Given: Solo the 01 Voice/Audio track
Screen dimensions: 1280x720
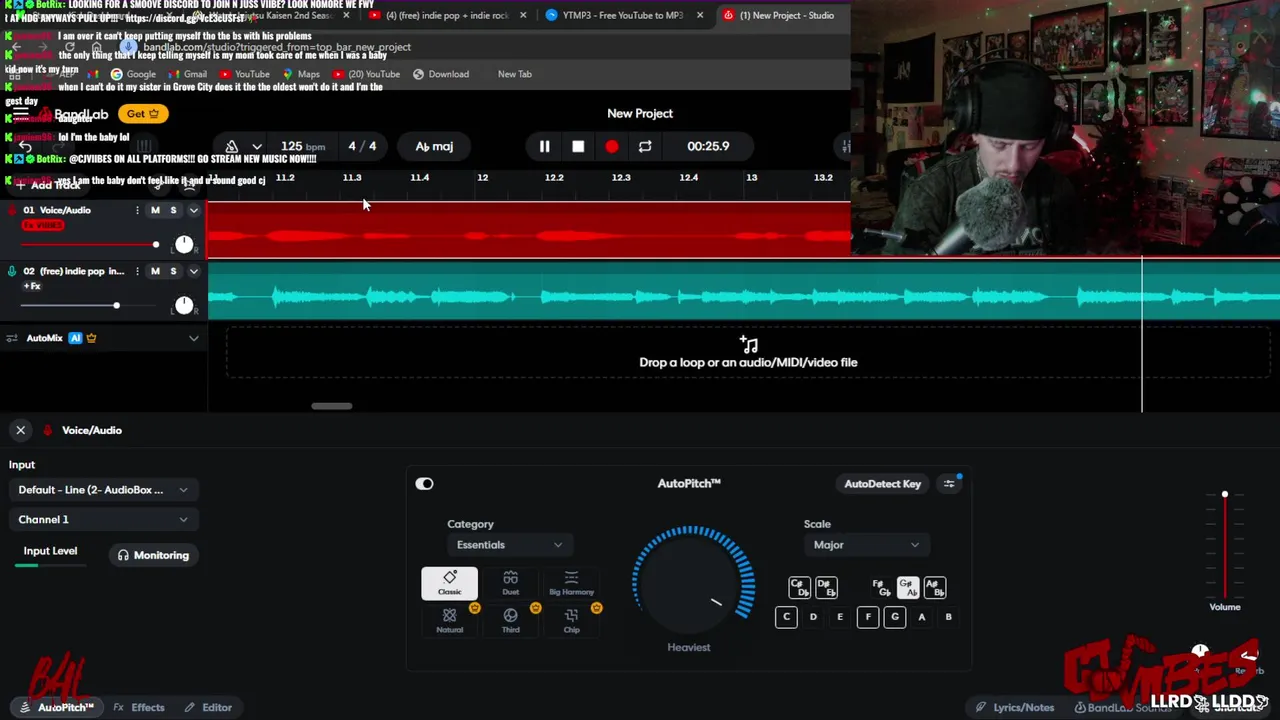Looking at the screenshot, I should coord(173,210).
